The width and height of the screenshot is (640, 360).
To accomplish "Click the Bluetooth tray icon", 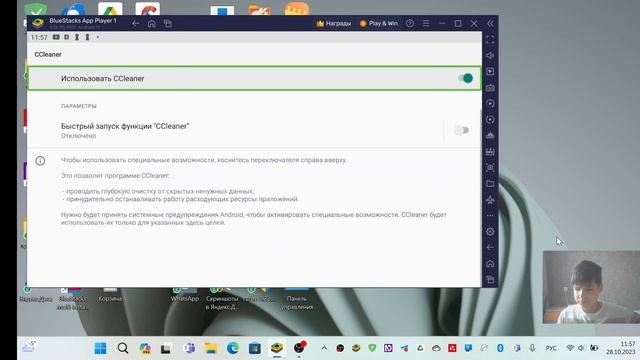I will pos(500,348).
